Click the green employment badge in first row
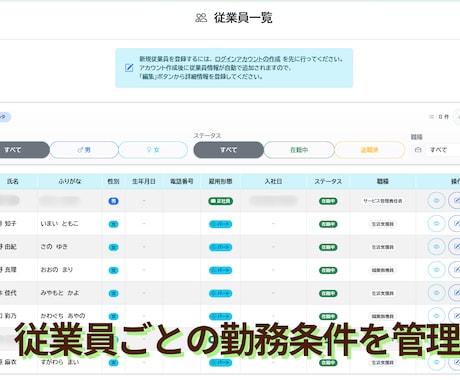This screenshot has height=380, width=460. [x=220, y=201]
